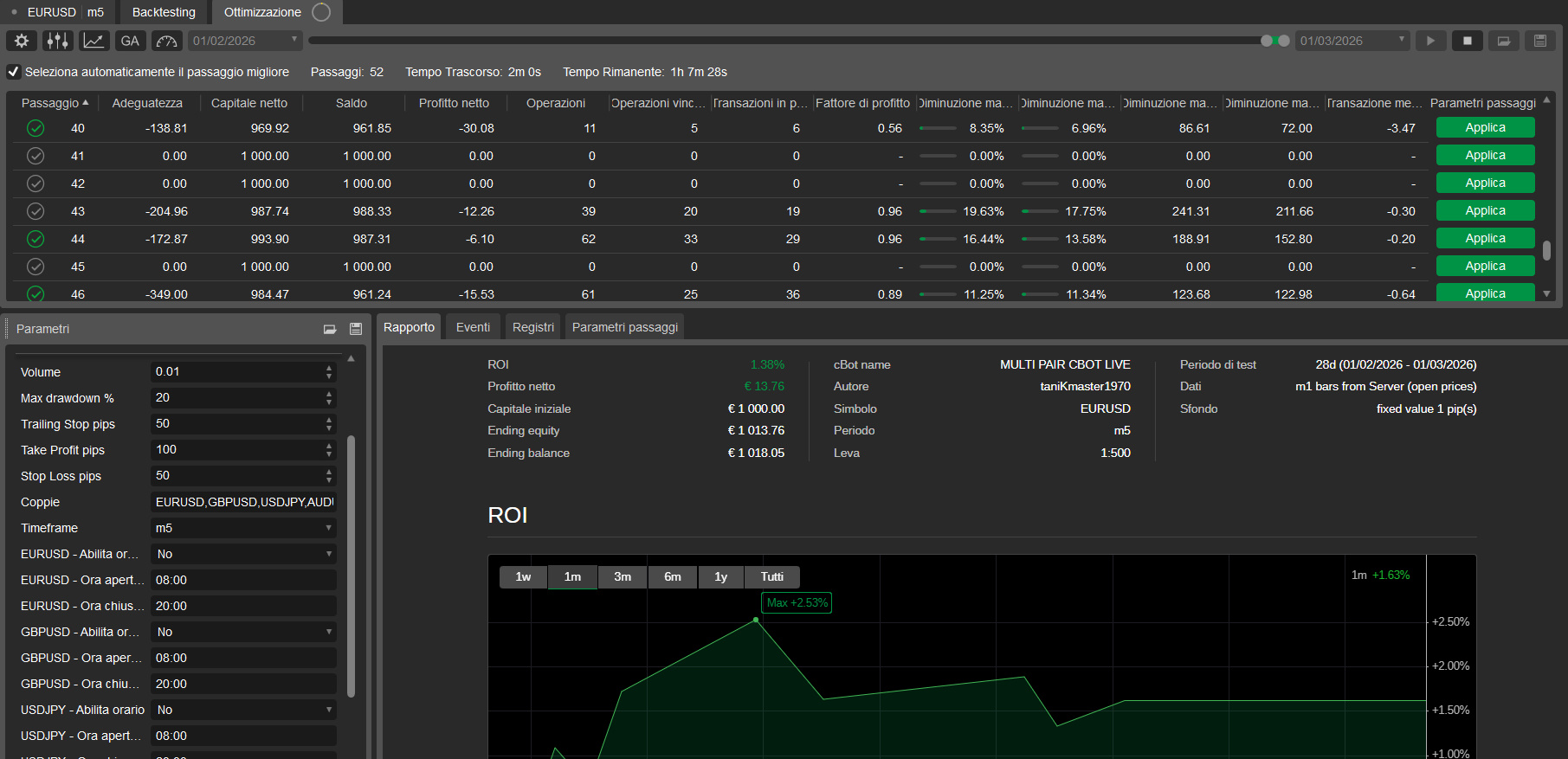Click the check circle icon for pass 40
The image size is (1568, 759).
coord(35,128)
